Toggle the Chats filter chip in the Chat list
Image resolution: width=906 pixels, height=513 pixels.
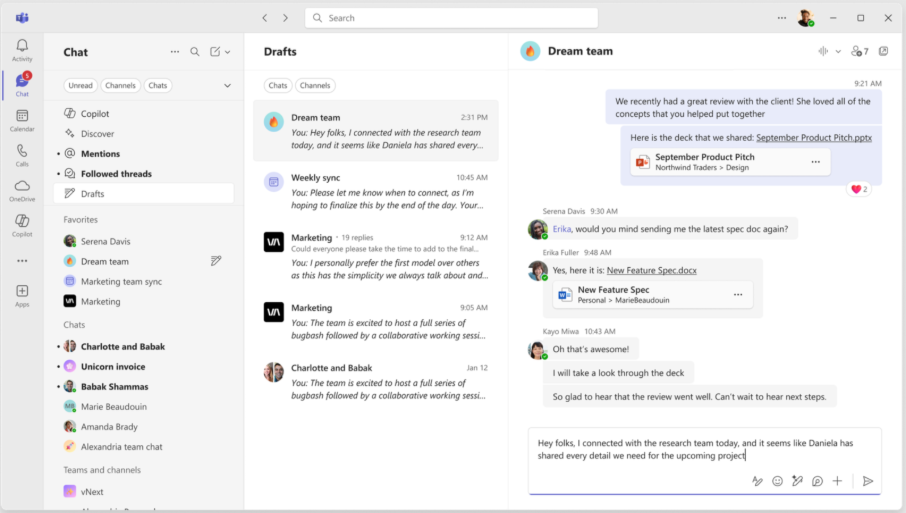[x=158, y=86]
